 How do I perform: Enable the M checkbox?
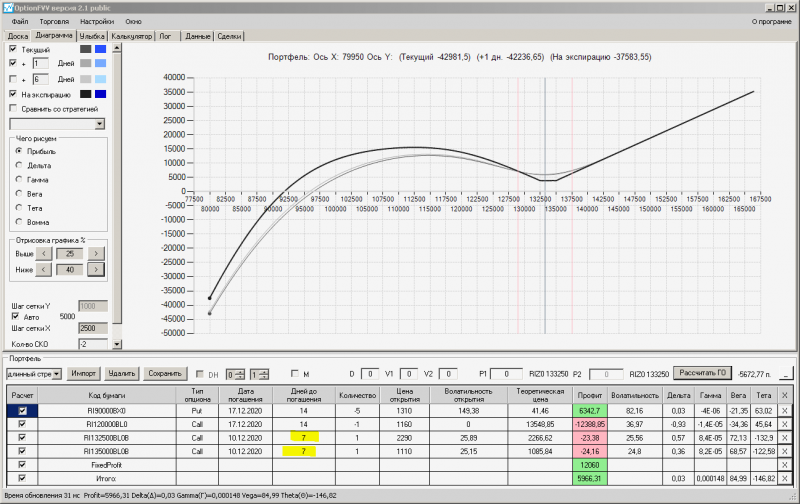pos(294,374)
